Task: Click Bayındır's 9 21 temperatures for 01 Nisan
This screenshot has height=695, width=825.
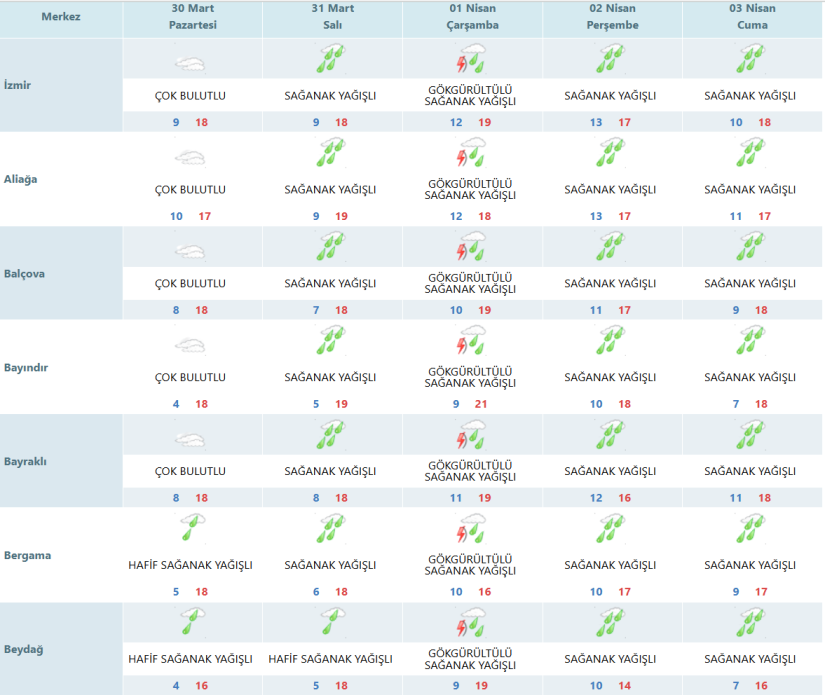Action: coord(470,404)
